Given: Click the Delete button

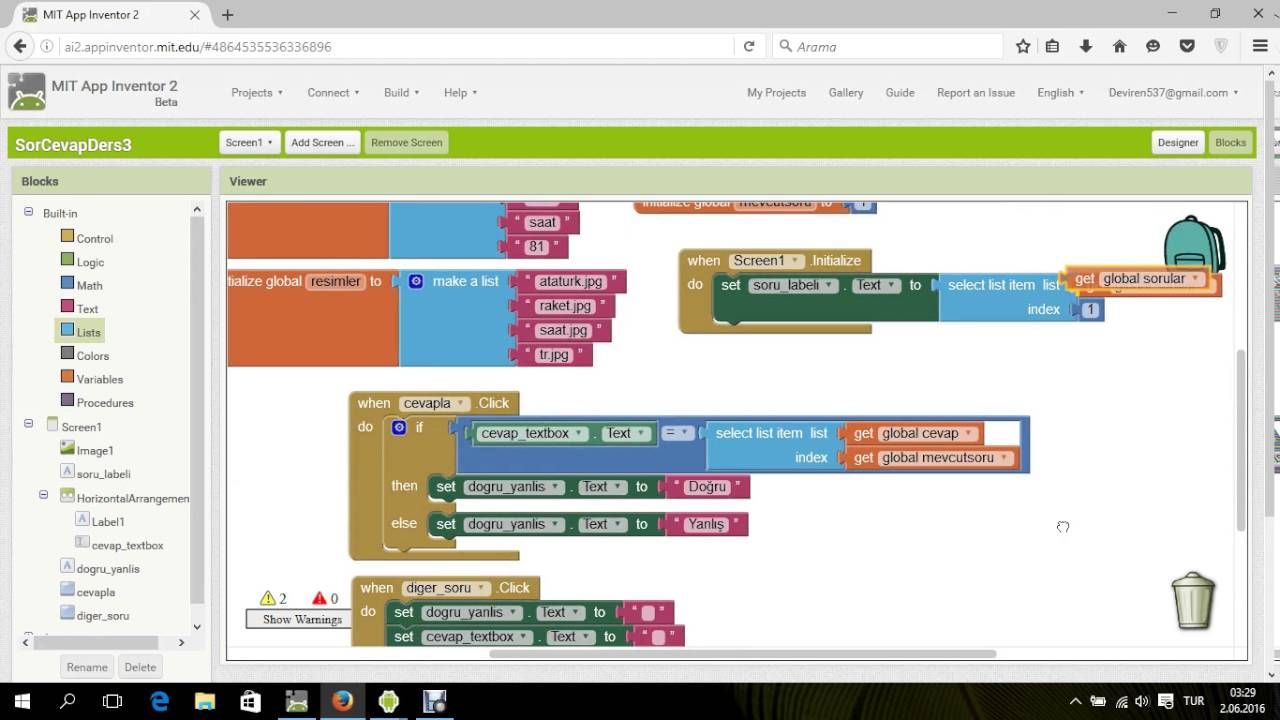Looking at the screenshot, I should point(140,667).
